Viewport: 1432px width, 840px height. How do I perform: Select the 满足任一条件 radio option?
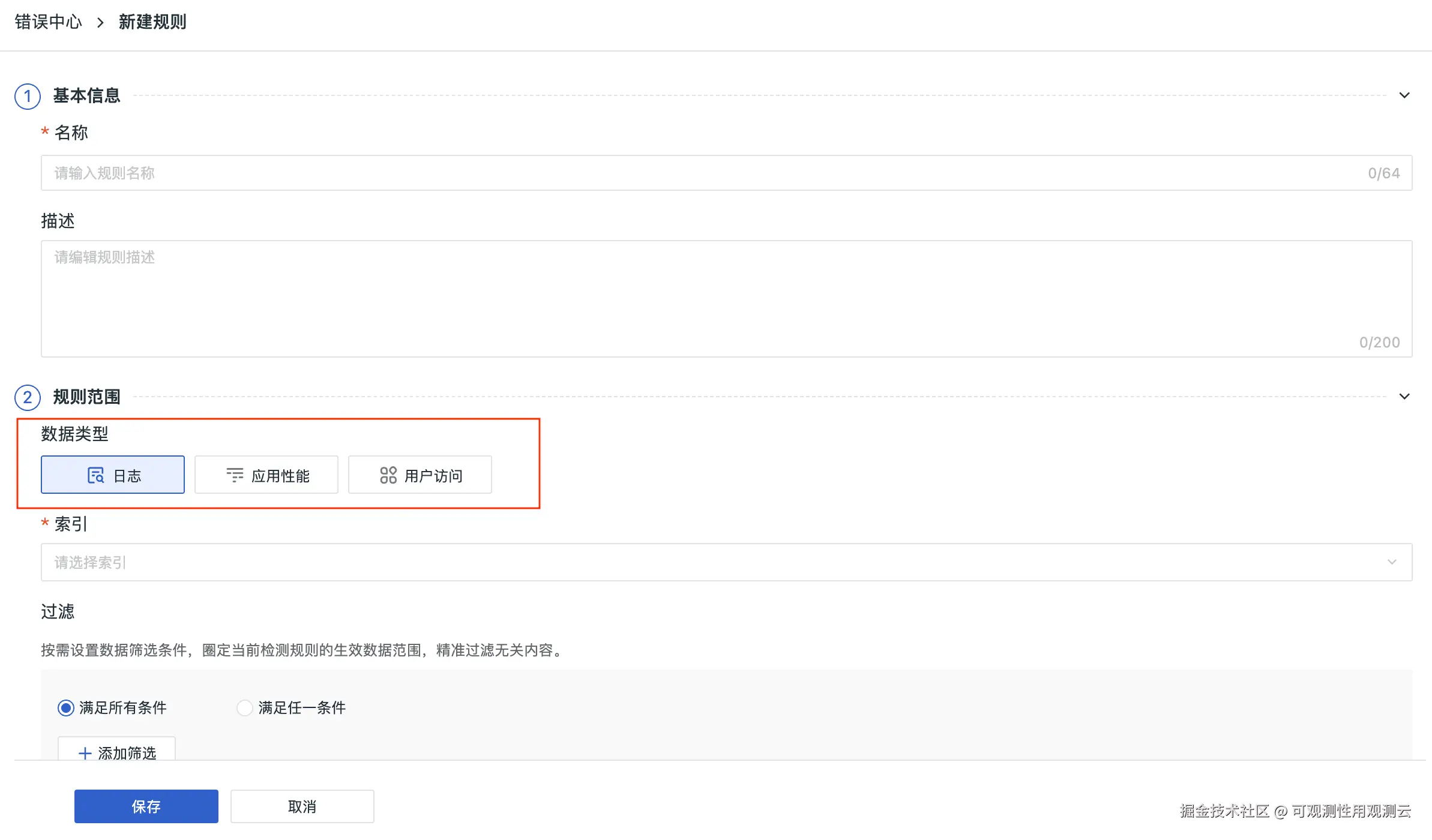click(x=244, y=708)
